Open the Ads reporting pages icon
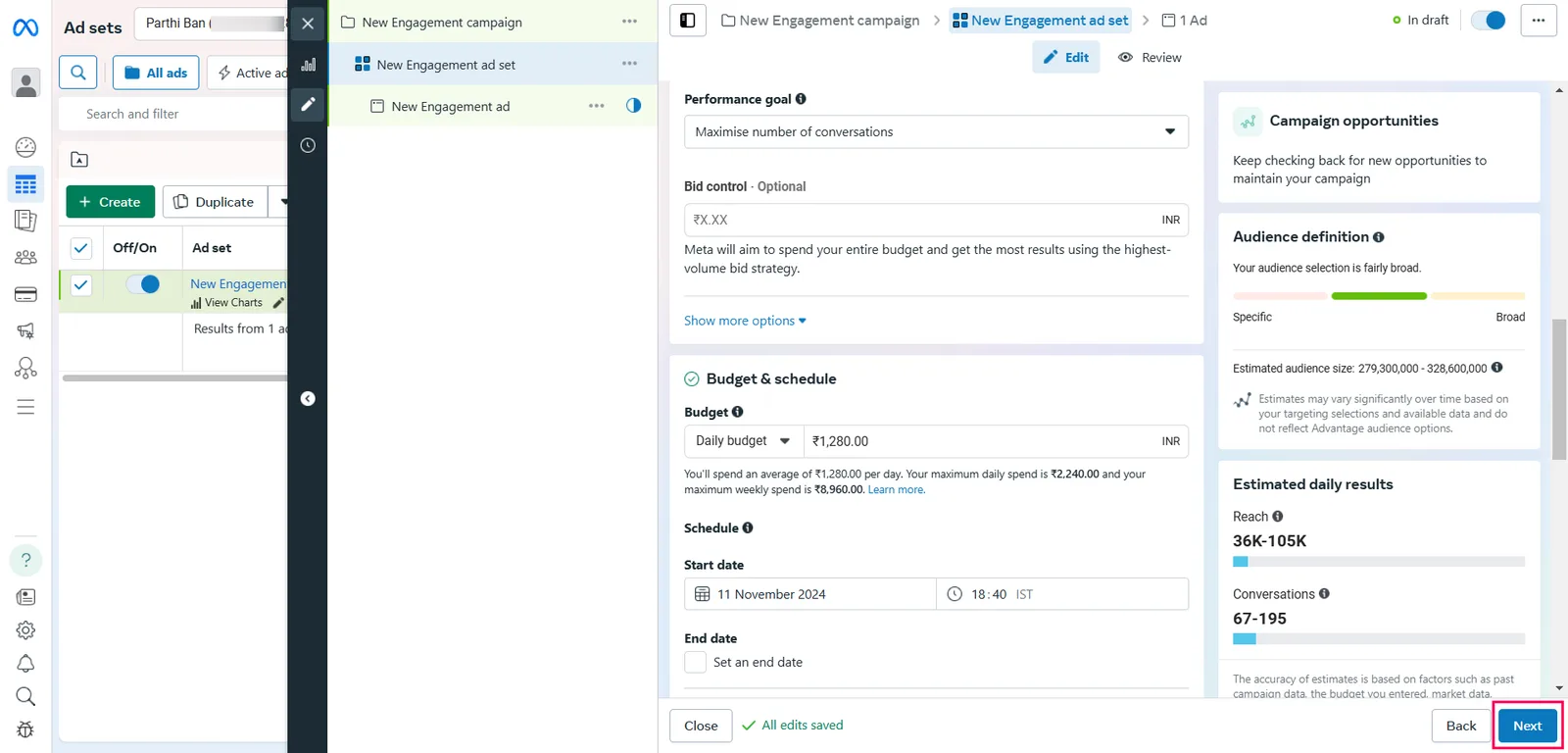1568x753 pixels. 25,221
